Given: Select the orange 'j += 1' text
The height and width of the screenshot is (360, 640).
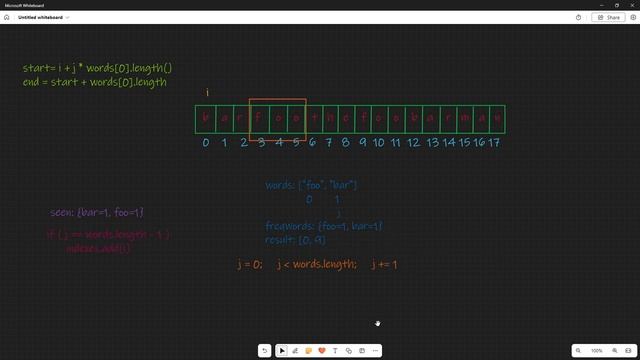Looking at the screenshot, I should pos(384,264).
